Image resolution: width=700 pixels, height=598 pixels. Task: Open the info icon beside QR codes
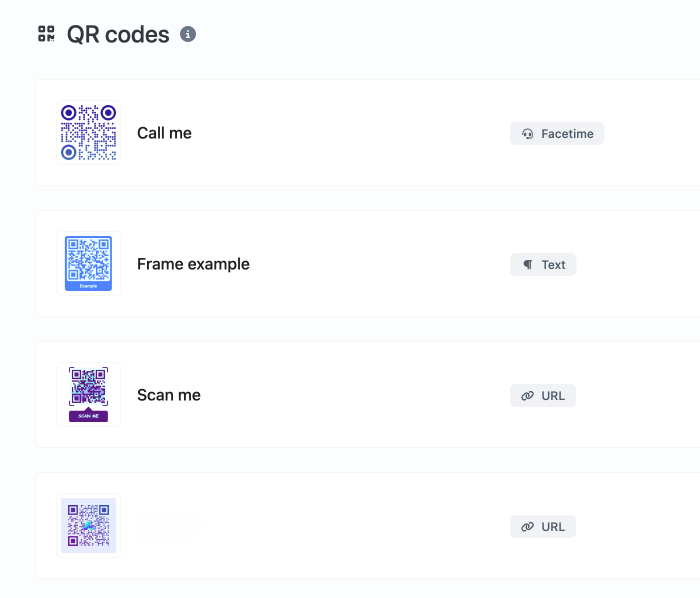(188, 34)
